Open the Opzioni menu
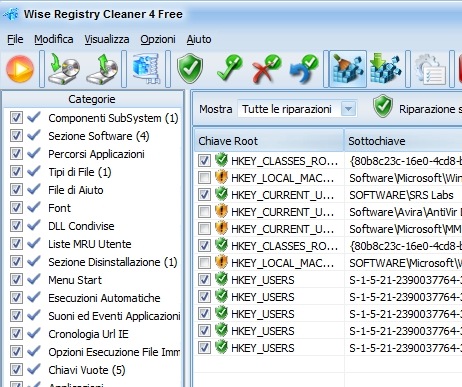The height and width of the screenshot is (387, 462). (x=158, y=39)
